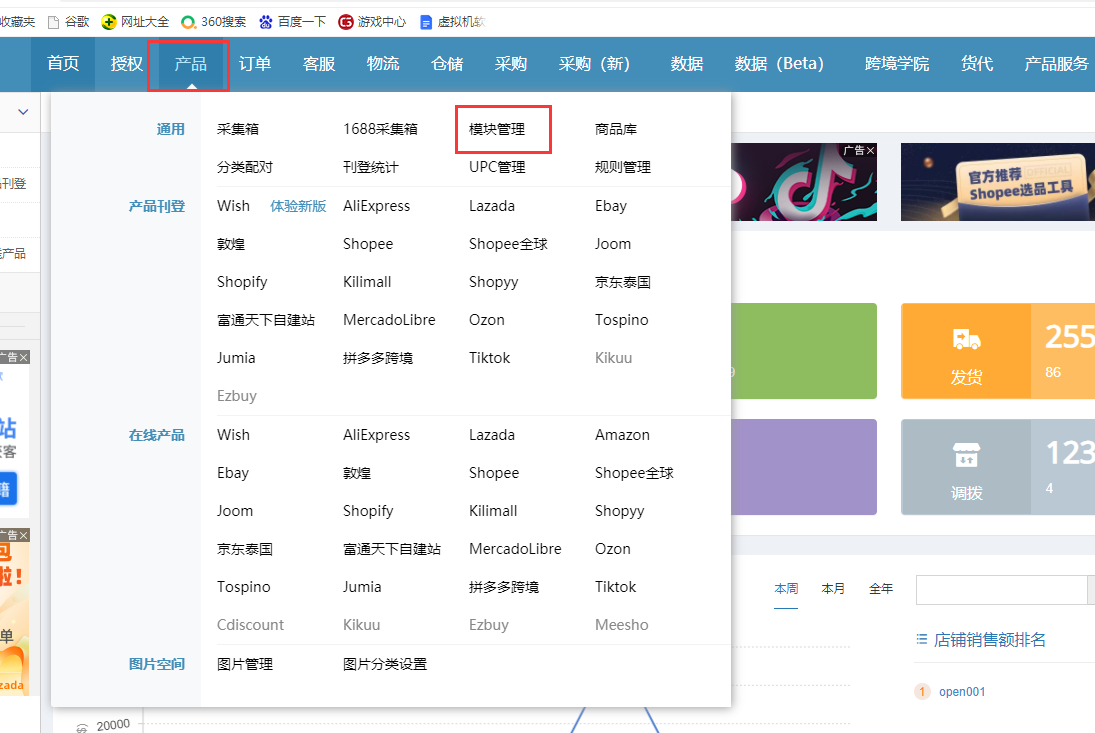
Task: Select Lazada under 产品刊登
Action: (x=492, y=206)
